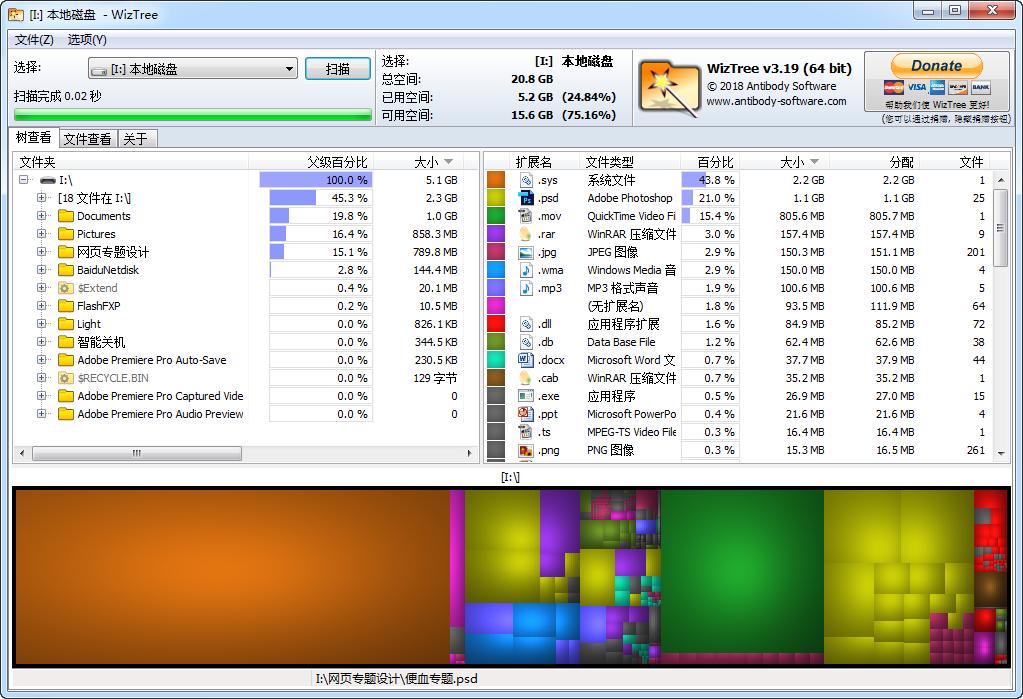Click the .mp3 audio file icon

click(x=524, y=288)
